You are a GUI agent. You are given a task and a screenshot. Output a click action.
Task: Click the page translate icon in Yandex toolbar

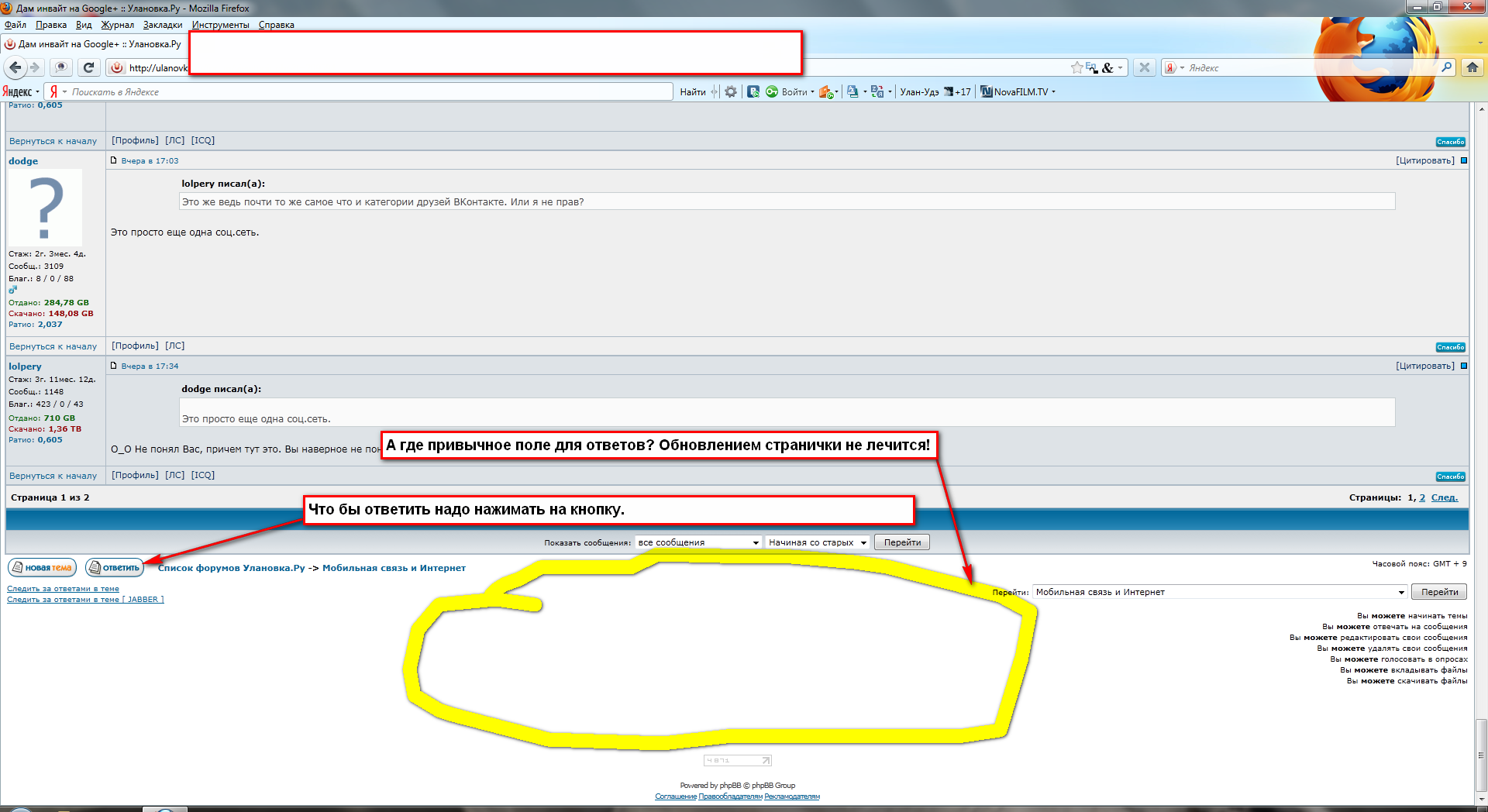(852, 91)
